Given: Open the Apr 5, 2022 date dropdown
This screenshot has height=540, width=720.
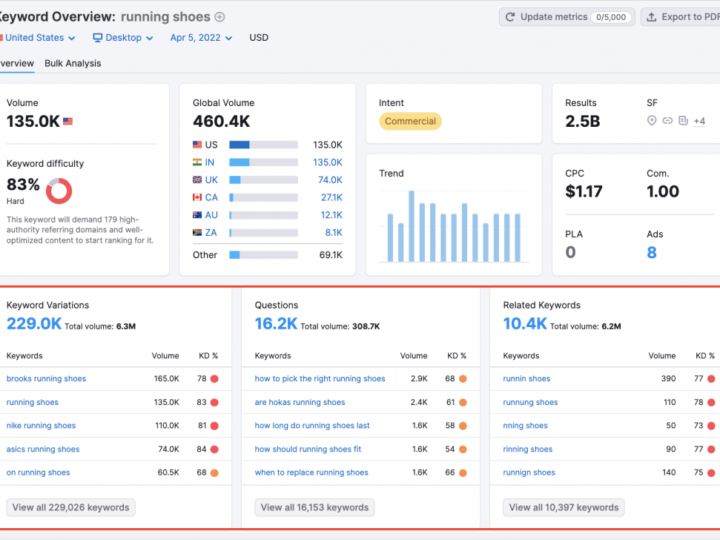Looking at the screenshot, I should 201,38.
